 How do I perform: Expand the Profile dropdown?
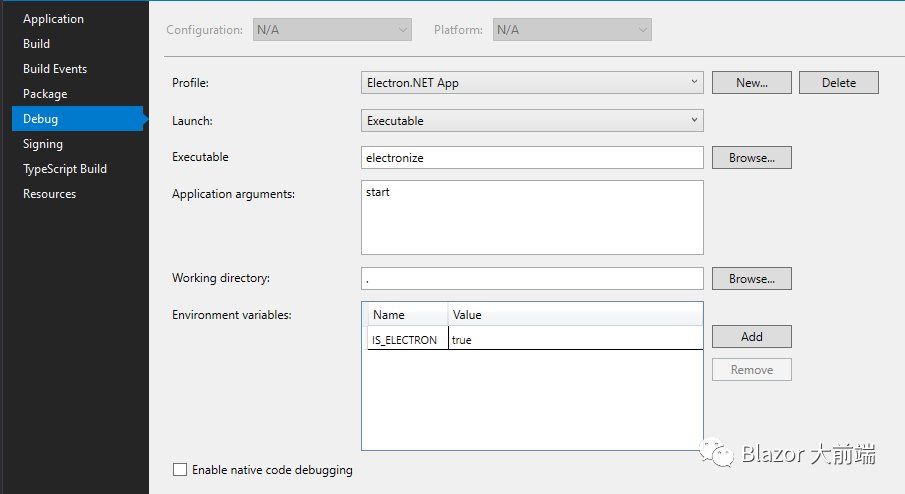532,83
